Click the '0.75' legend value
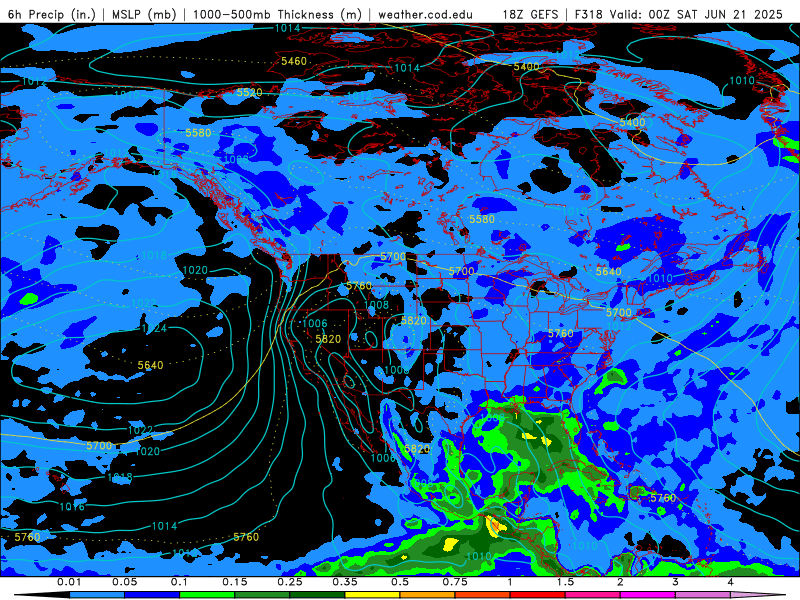 pos(455,582)
